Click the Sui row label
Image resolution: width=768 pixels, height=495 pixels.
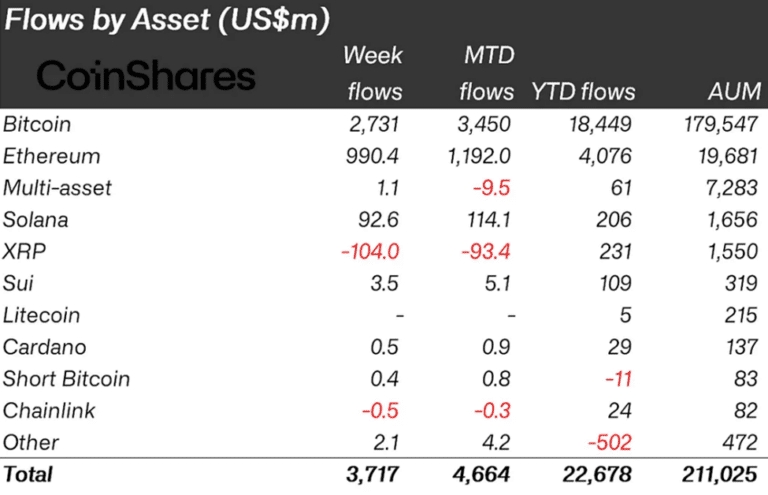[x=20, y=283]
